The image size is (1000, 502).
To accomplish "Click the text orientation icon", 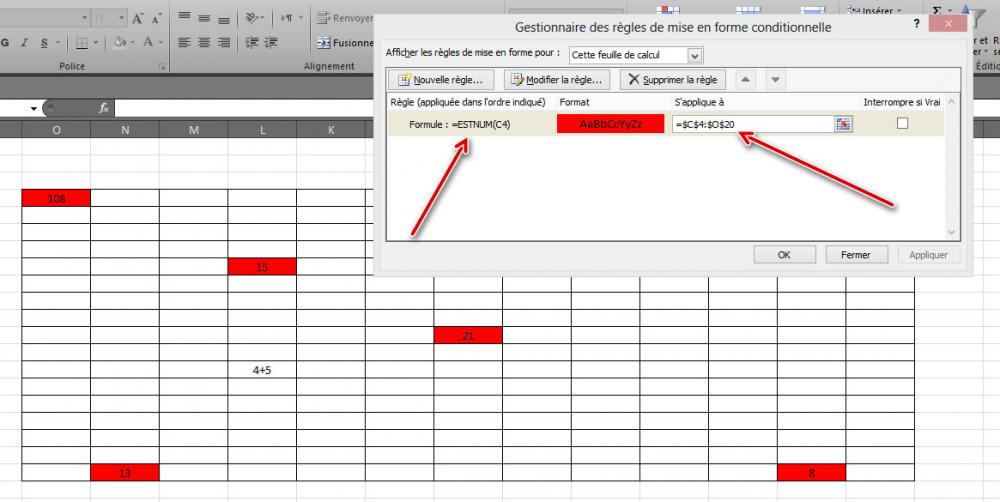I will pos(255,18).
